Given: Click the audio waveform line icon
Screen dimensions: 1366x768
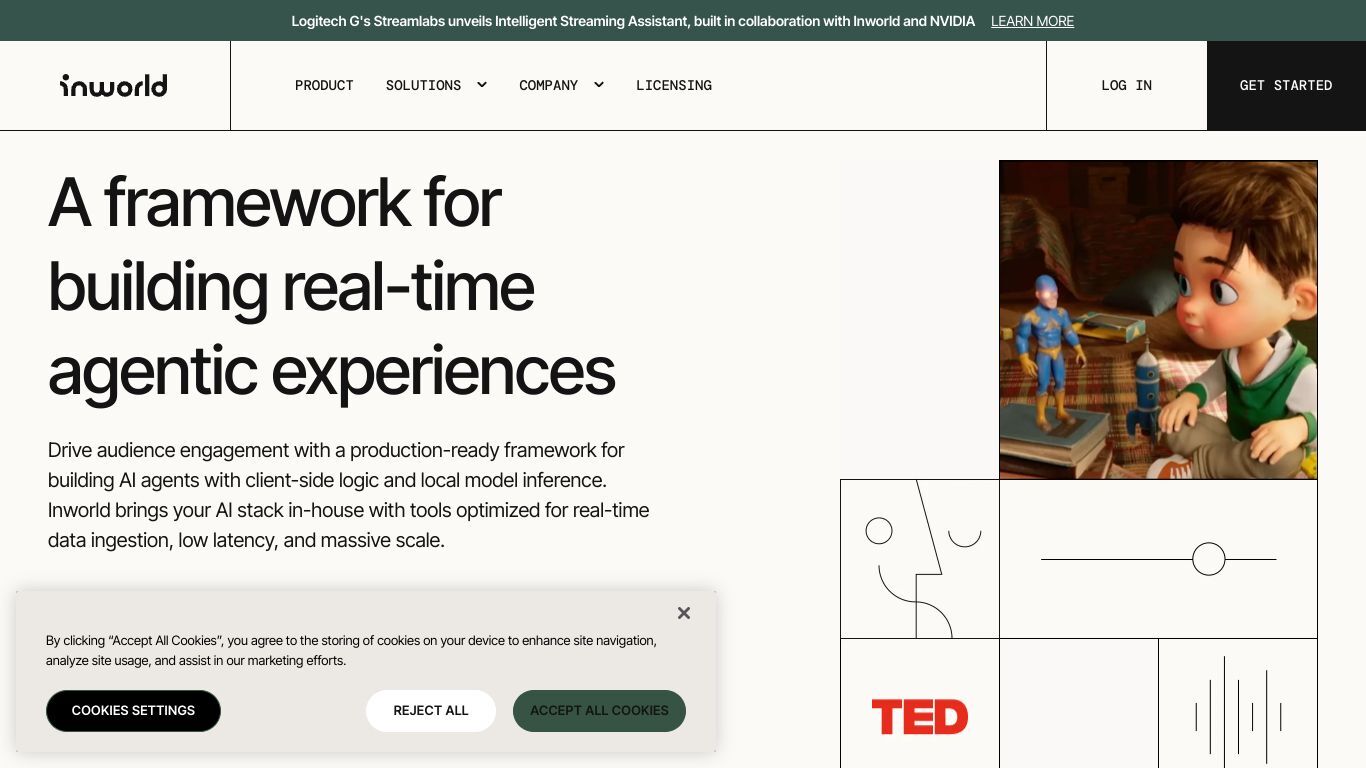Looking at the screenshot, I should (x=1238, y=708).
